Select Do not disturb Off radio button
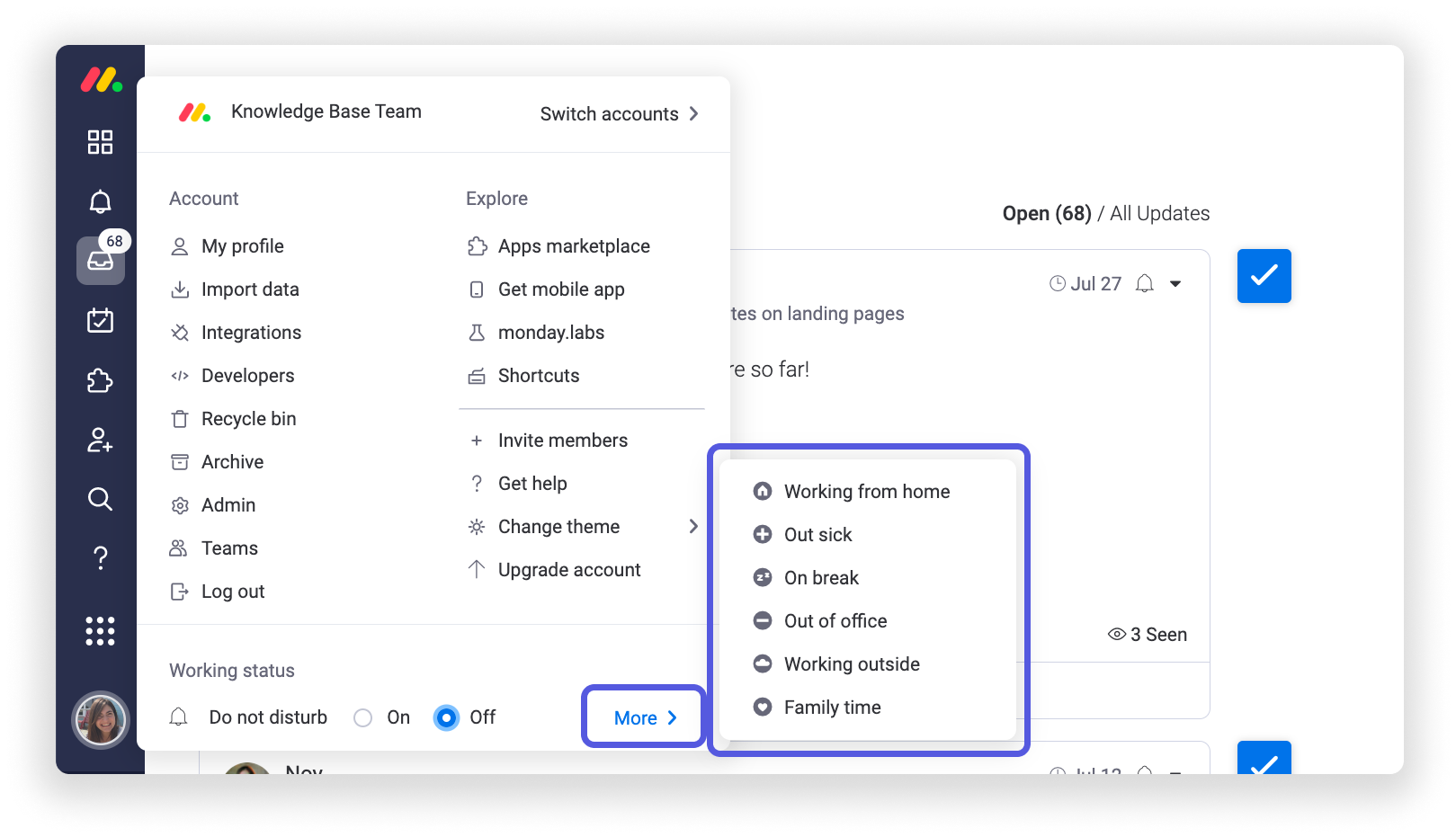1456x837 pixels. [446, 717]
